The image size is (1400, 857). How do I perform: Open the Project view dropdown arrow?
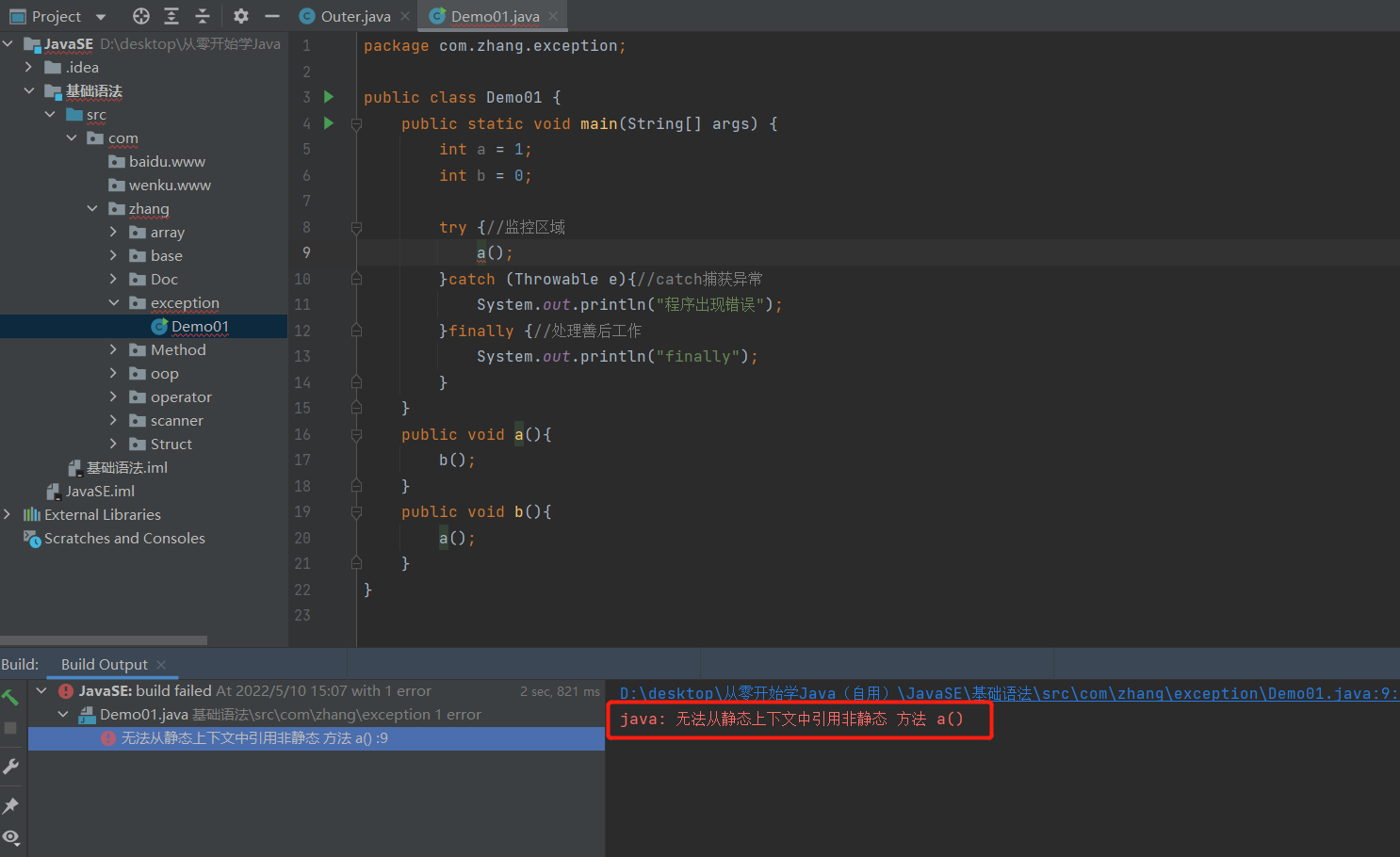[x=101, y=17]
